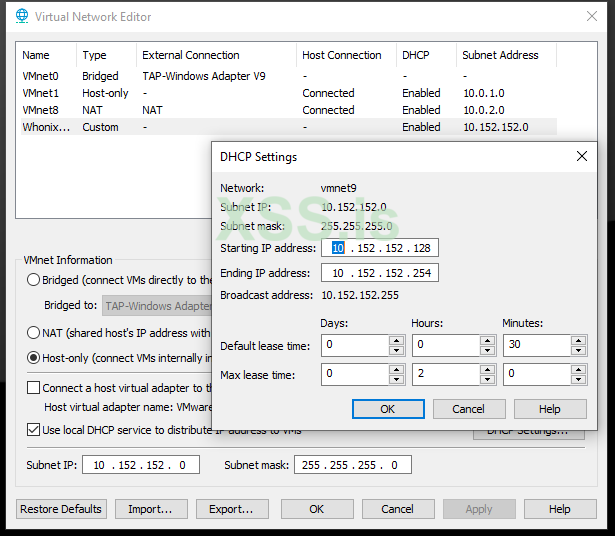This screenshot has width=615, height=536.
Task: Enable Connect a host virtual adapter checkbox
Action: (x=33, y=388)
